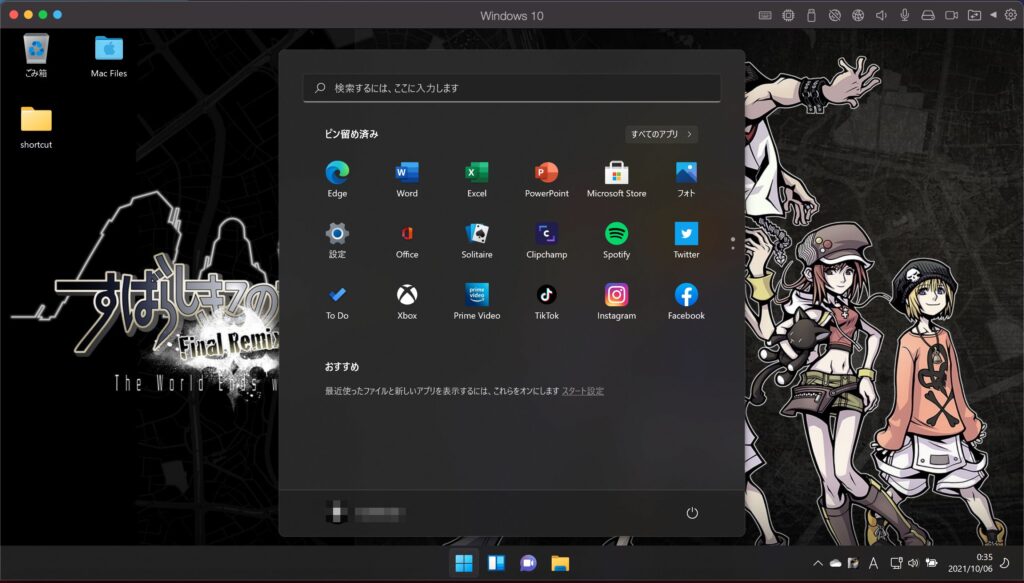The height and width of the screenshot is (583, 1024).
Task: Click the Windows Start button on taskbar
Action: coord(464,563)
